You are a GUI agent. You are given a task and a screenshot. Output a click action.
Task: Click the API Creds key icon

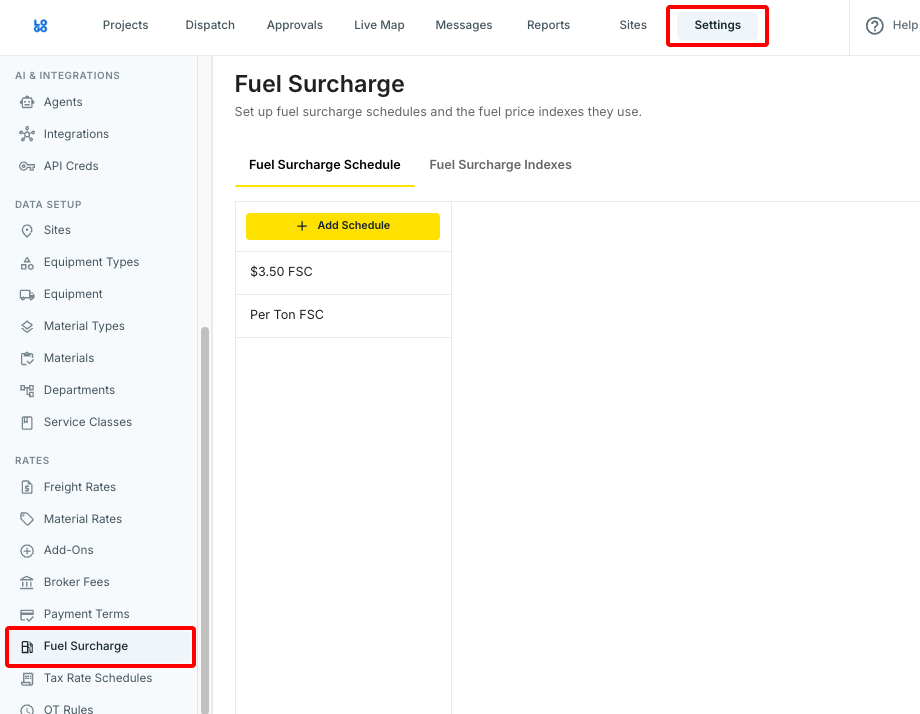[27, 166]
